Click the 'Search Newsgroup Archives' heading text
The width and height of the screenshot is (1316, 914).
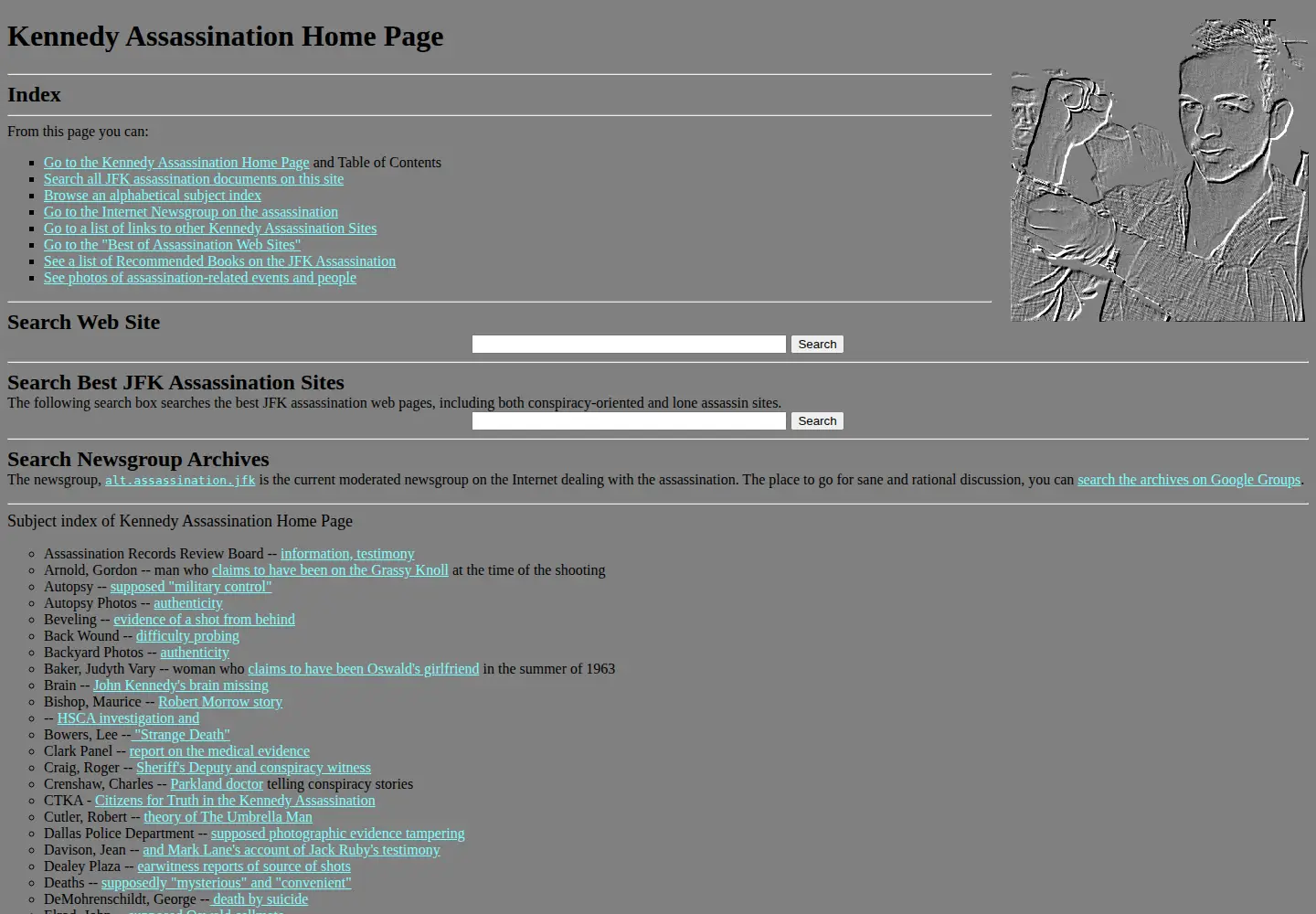point(138,459)
